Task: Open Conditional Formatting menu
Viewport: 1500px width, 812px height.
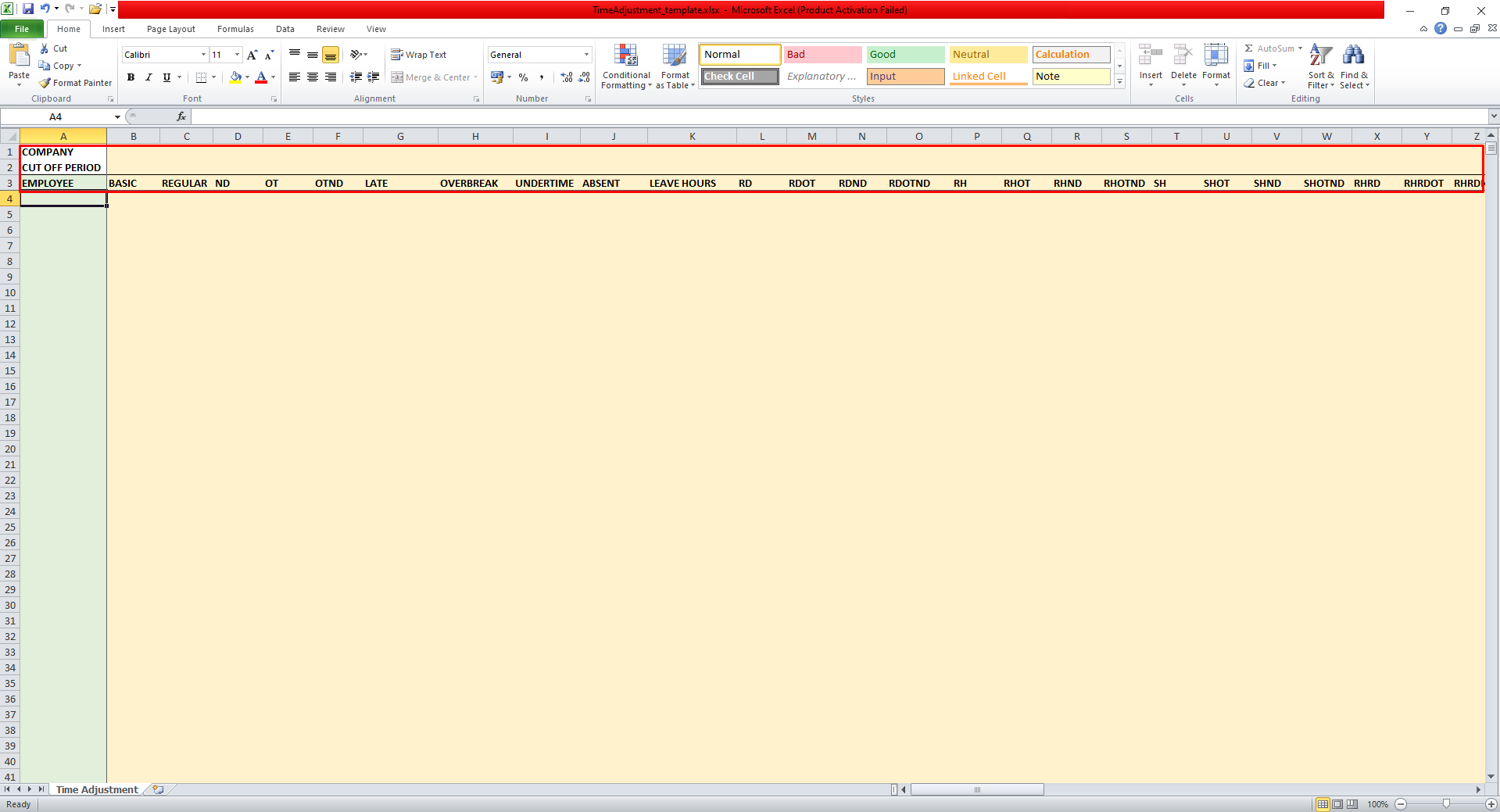Action: pos(626,67)
